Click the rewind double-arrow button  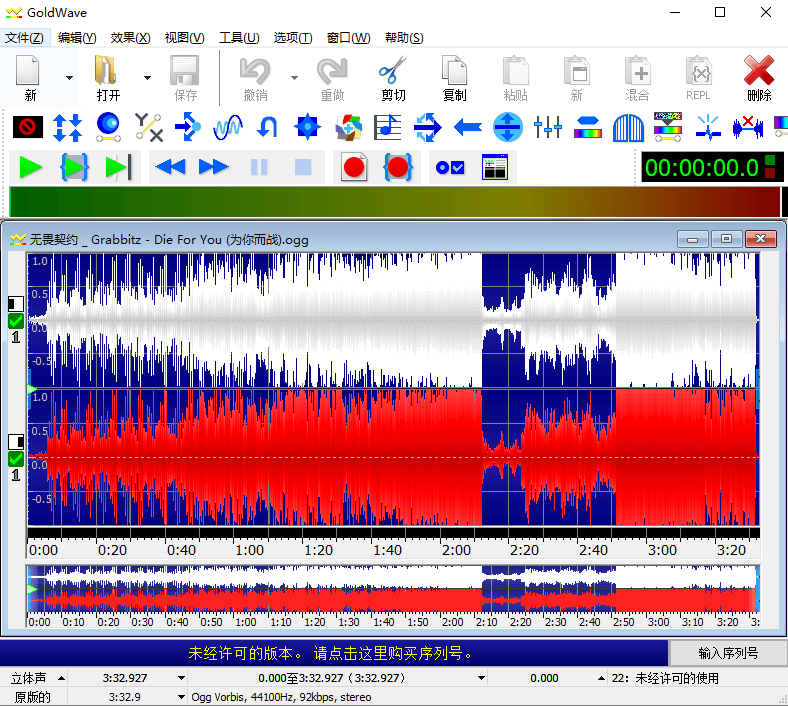170,167
